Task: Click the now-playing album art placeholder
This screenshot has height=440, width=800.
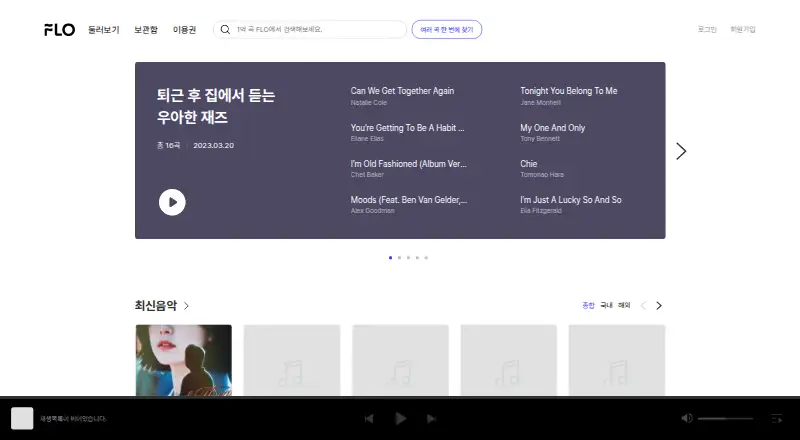Action: point(22,419)
